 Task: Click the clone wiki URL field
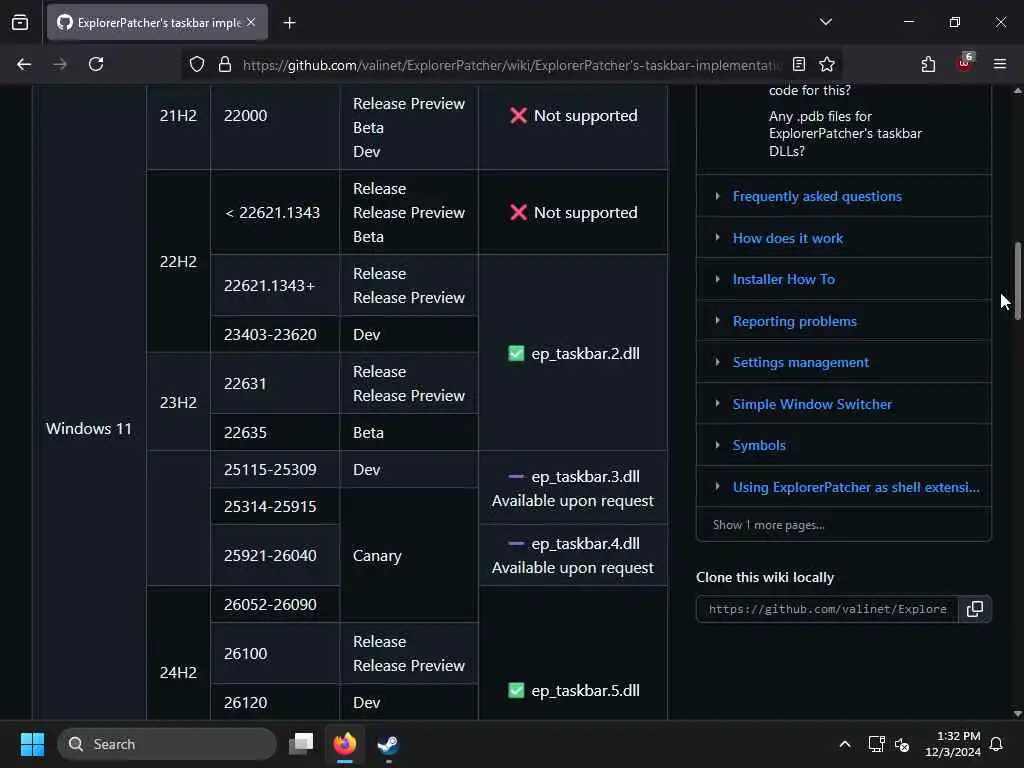pyautogui.click(x=827, y=609)
